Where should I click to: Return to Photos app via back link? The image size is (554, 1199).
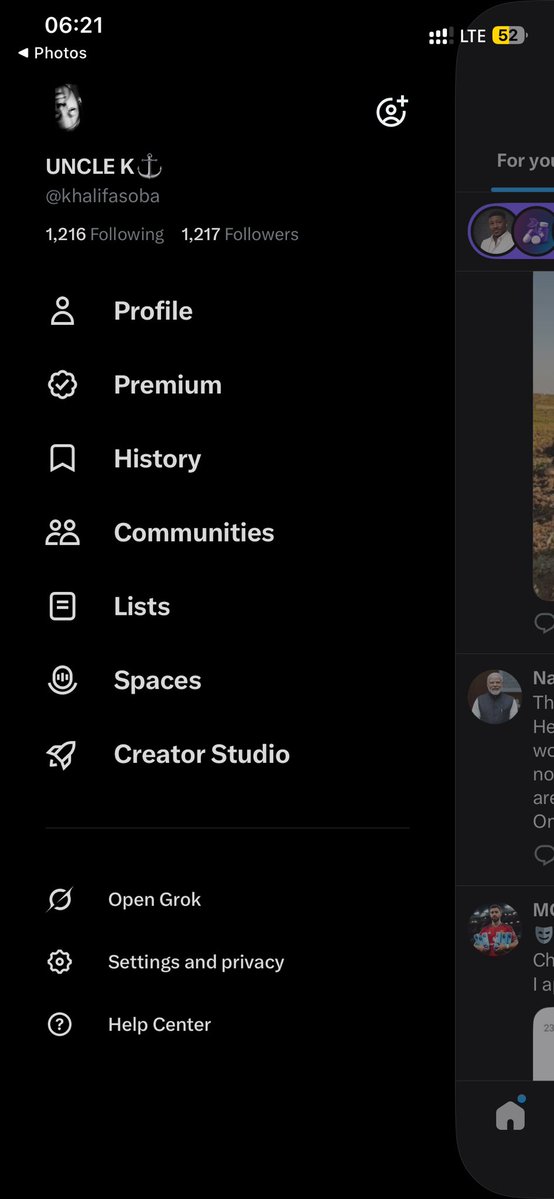[x=52, y=53]
